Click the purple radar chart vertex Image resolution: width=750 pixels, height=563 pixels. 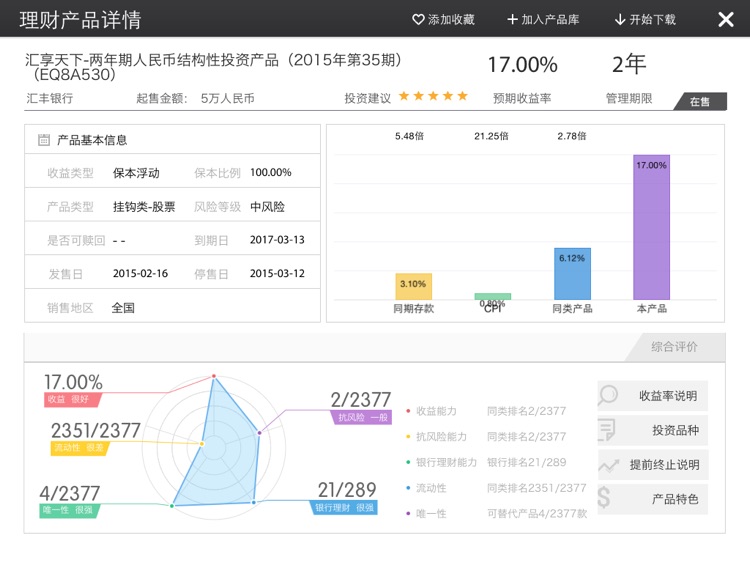(259, 433)
